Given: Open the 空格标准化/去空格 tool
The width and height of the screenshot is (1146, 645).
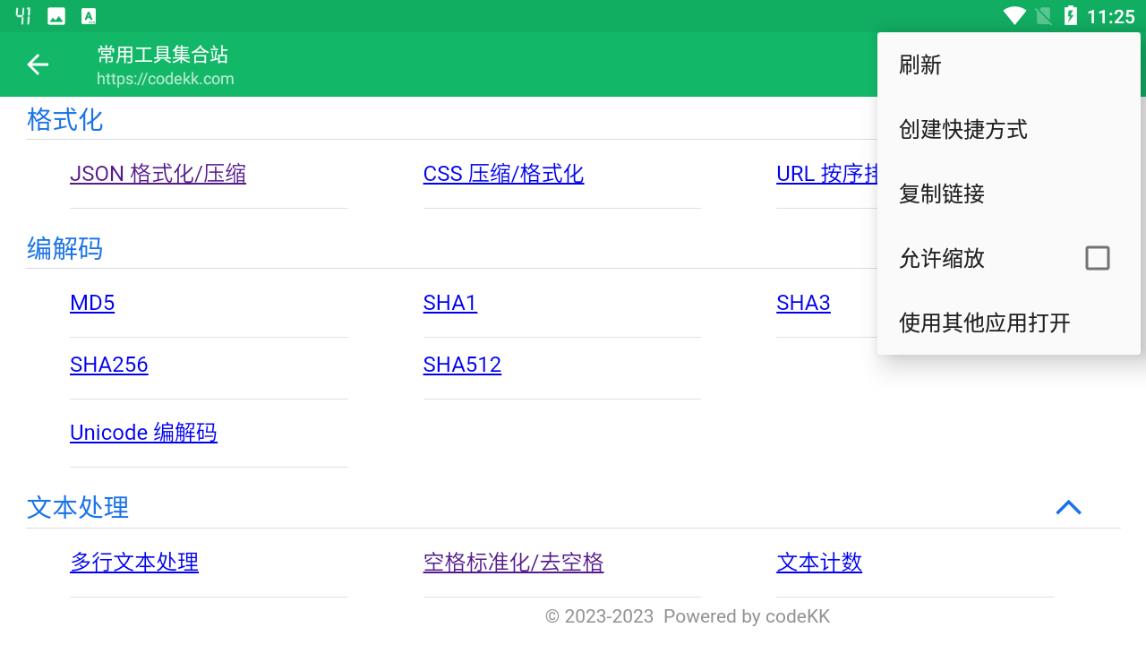Looking at the screenshot, I should pos(515,562).
